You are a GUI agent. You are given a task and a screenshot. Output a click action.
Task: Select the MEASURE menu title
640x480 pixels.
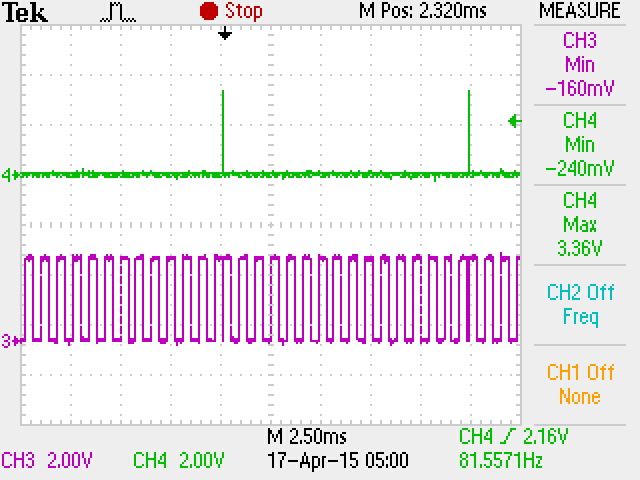tap(580, 11)
